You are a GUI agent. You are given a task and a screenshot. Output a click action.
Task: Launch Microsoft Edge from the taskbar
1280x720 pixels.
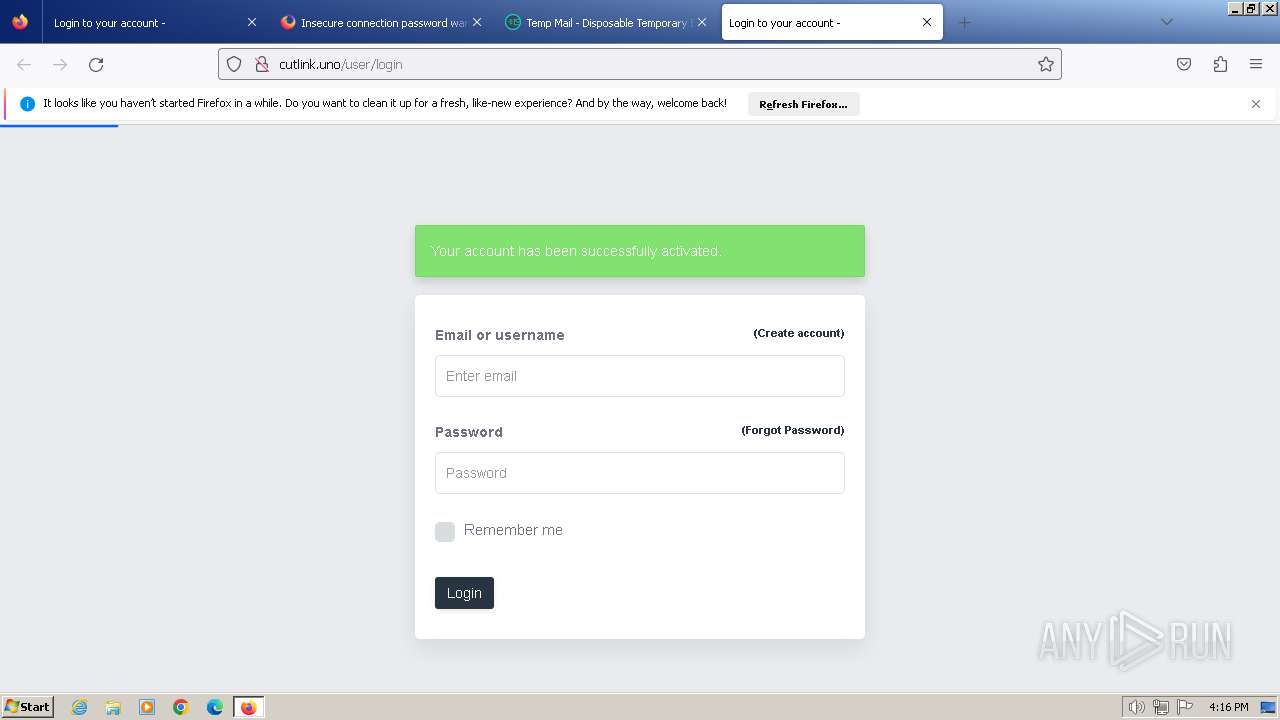215,707
